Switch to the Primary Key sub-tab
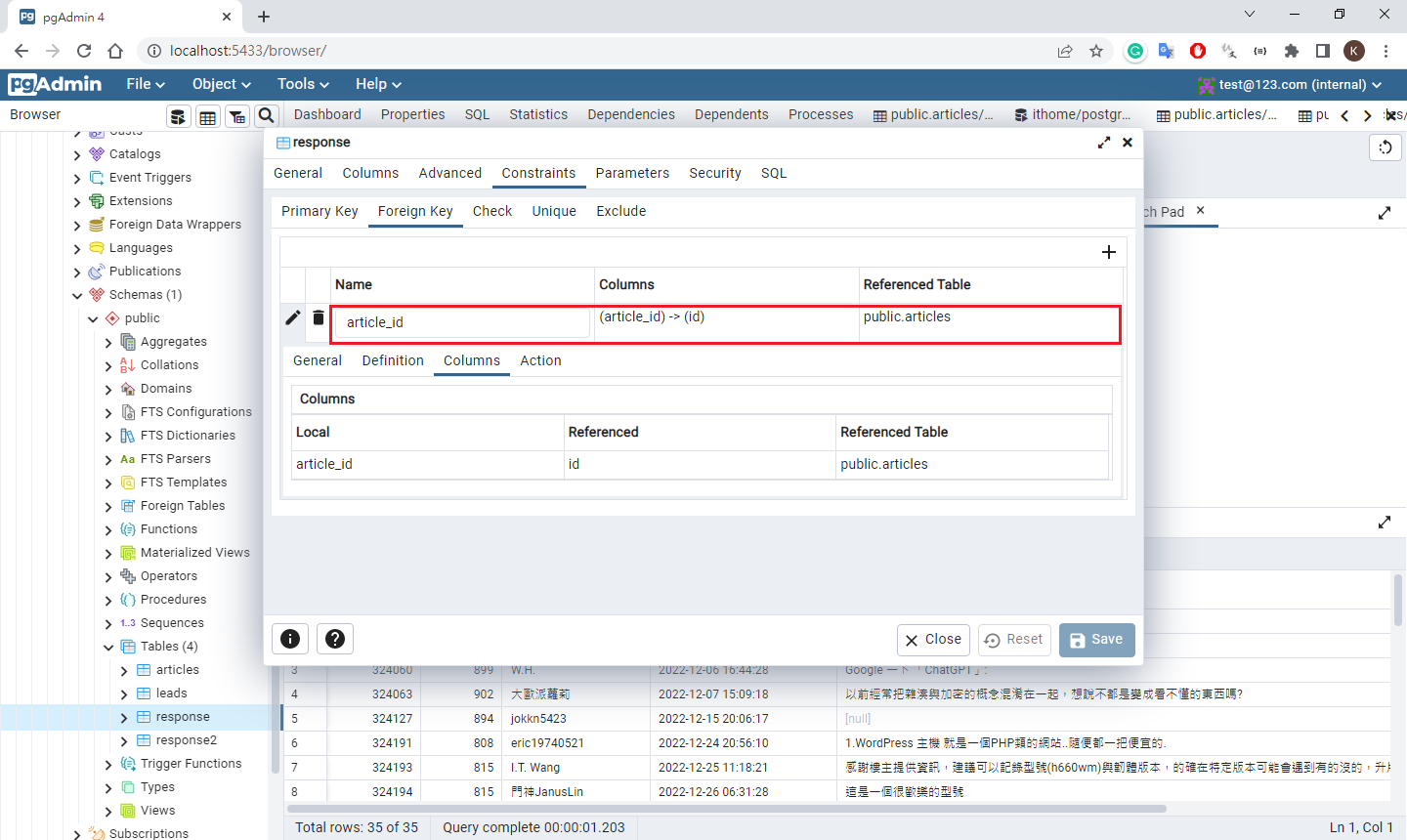The image size is (1407, 840). (320, 211)
